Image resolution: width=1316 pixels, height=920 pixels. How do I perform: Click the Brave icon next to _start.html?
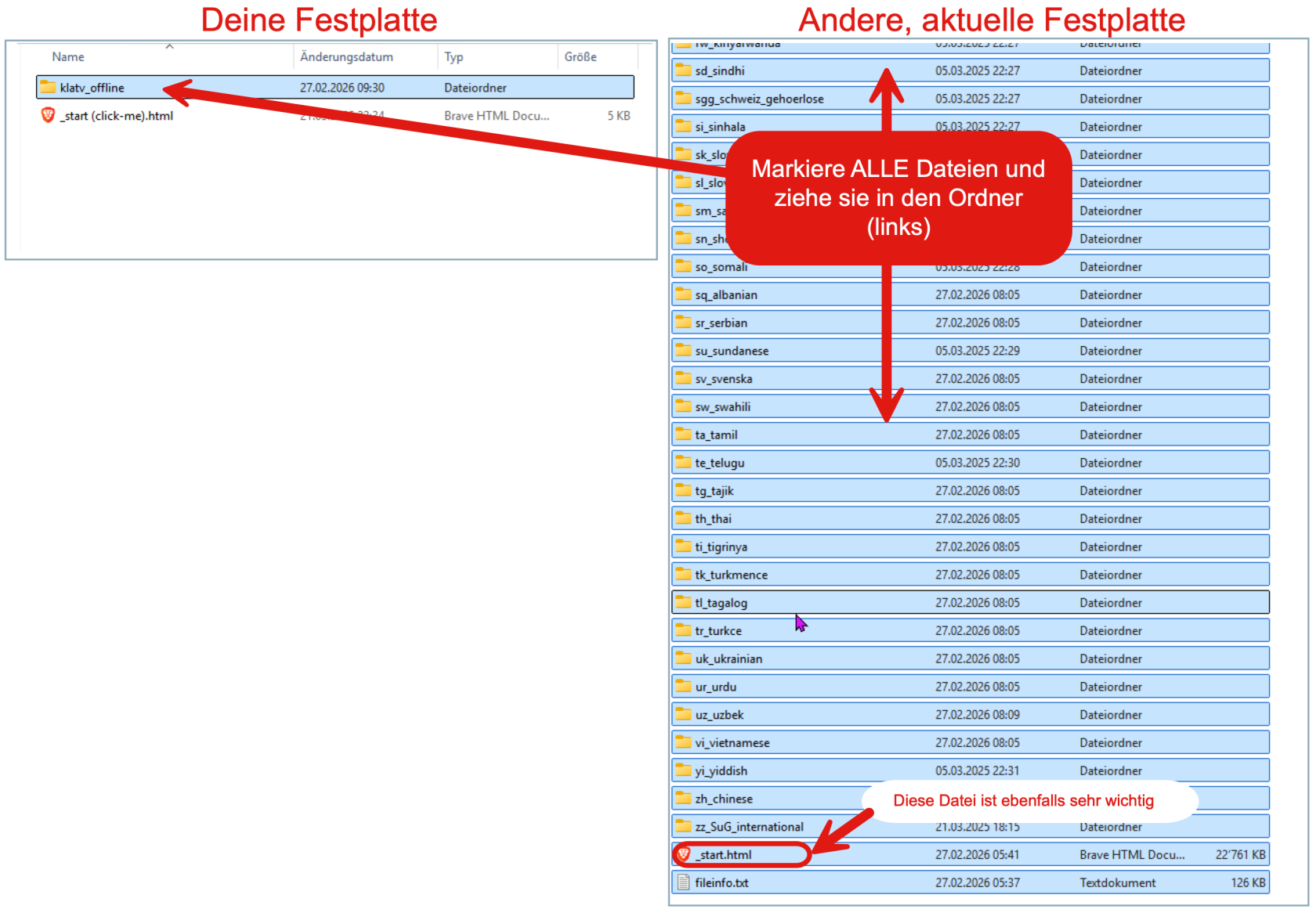tap(683, 854)
